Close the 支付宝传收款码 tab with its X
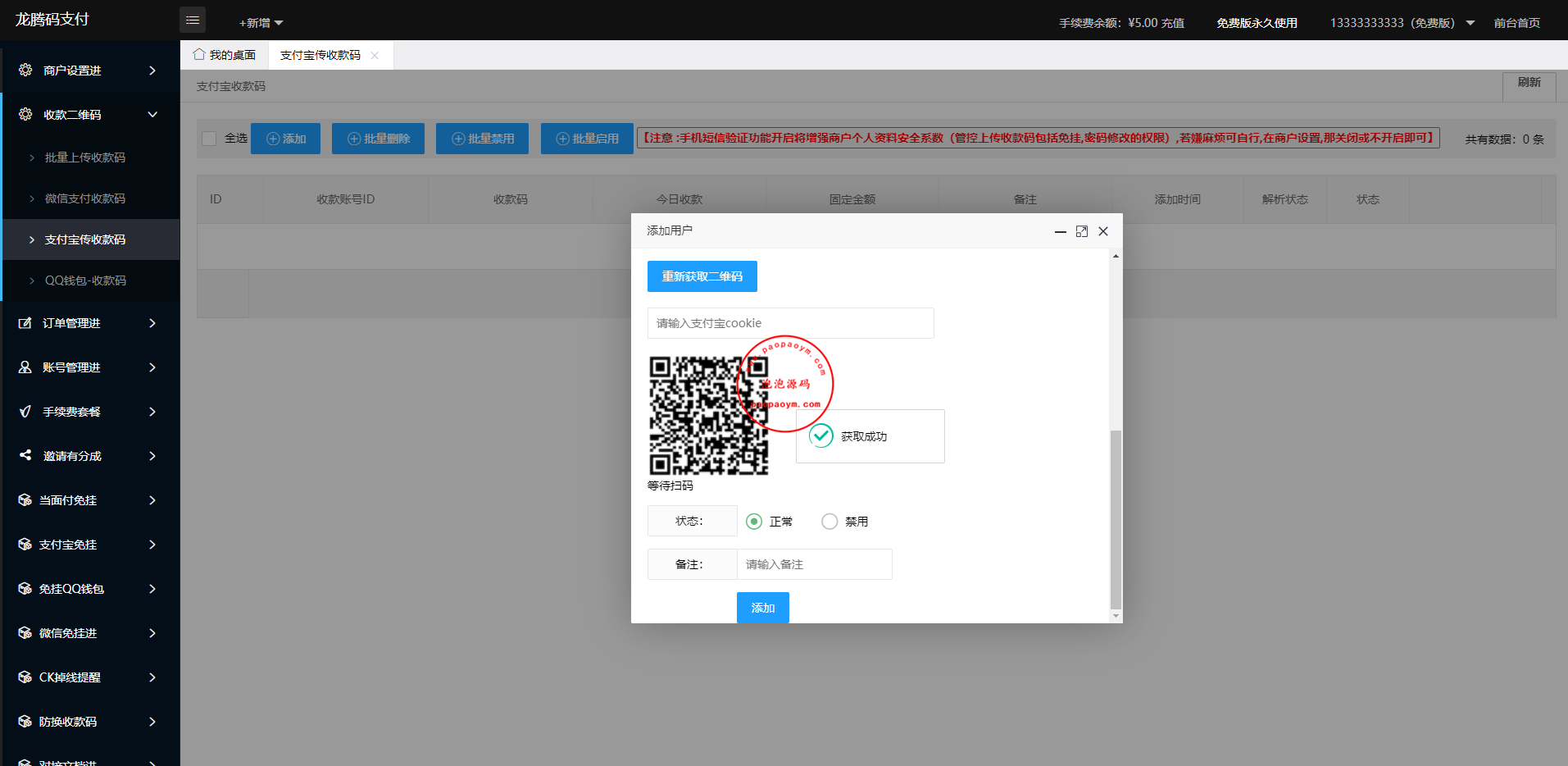 (x=375, y=56)
